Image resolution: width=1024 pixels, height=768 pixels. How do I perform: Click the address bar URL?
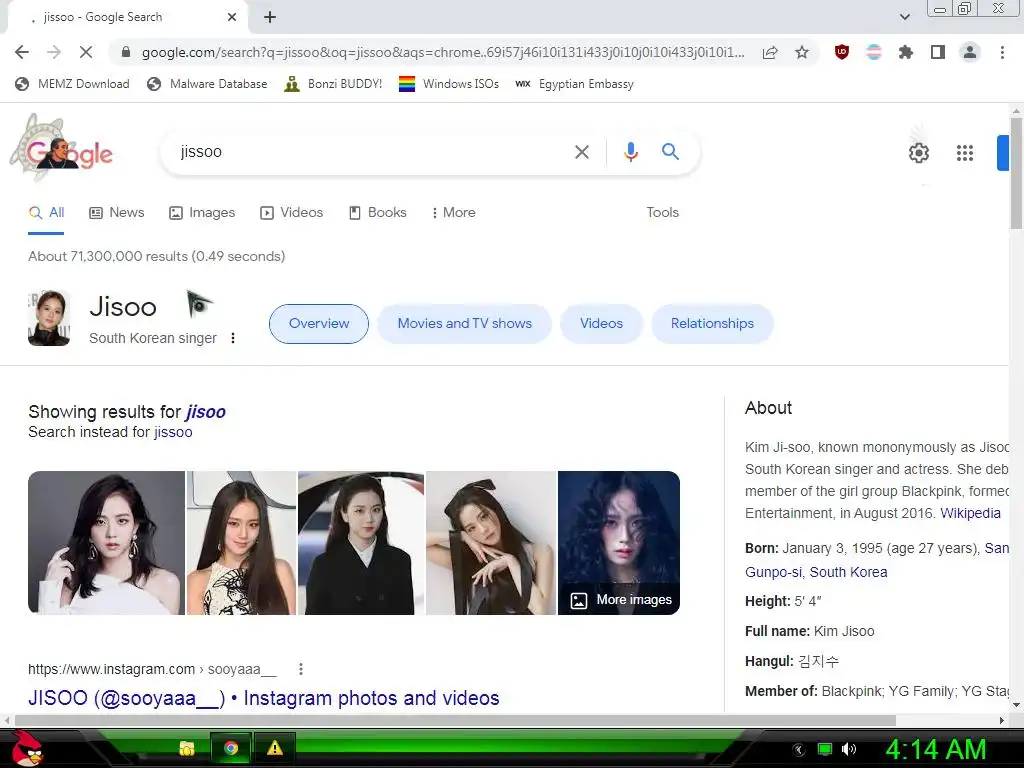tap(443, 52)
